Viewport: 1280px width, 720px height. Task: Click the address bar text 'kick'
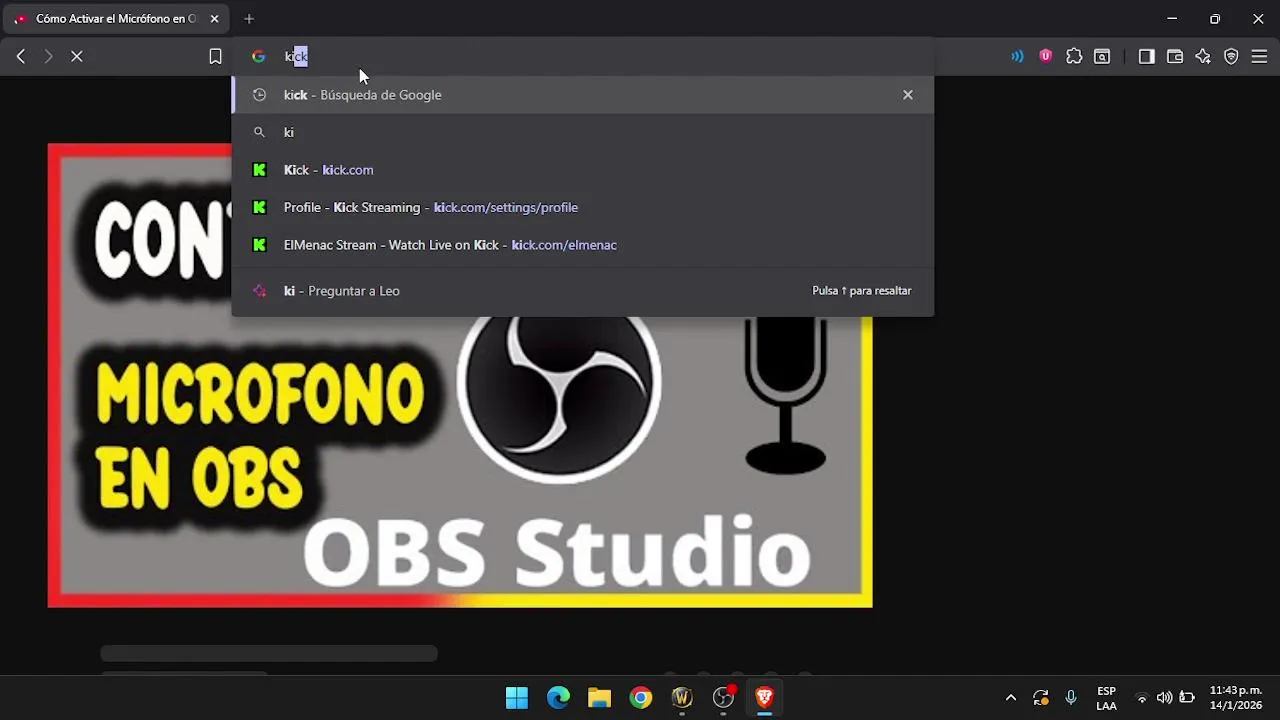point(296,57)
